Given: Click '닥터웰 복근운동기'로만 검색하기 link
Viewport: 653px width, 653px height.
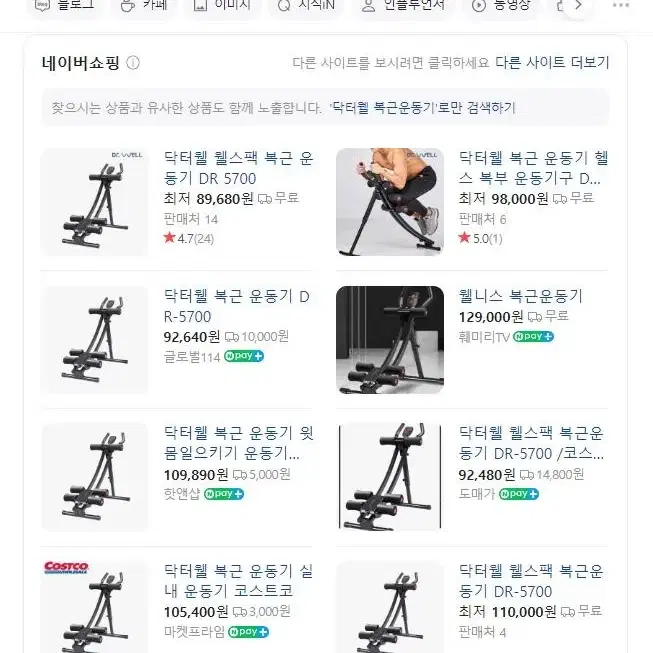Looking at the screenshot, I should pos(423,108).
